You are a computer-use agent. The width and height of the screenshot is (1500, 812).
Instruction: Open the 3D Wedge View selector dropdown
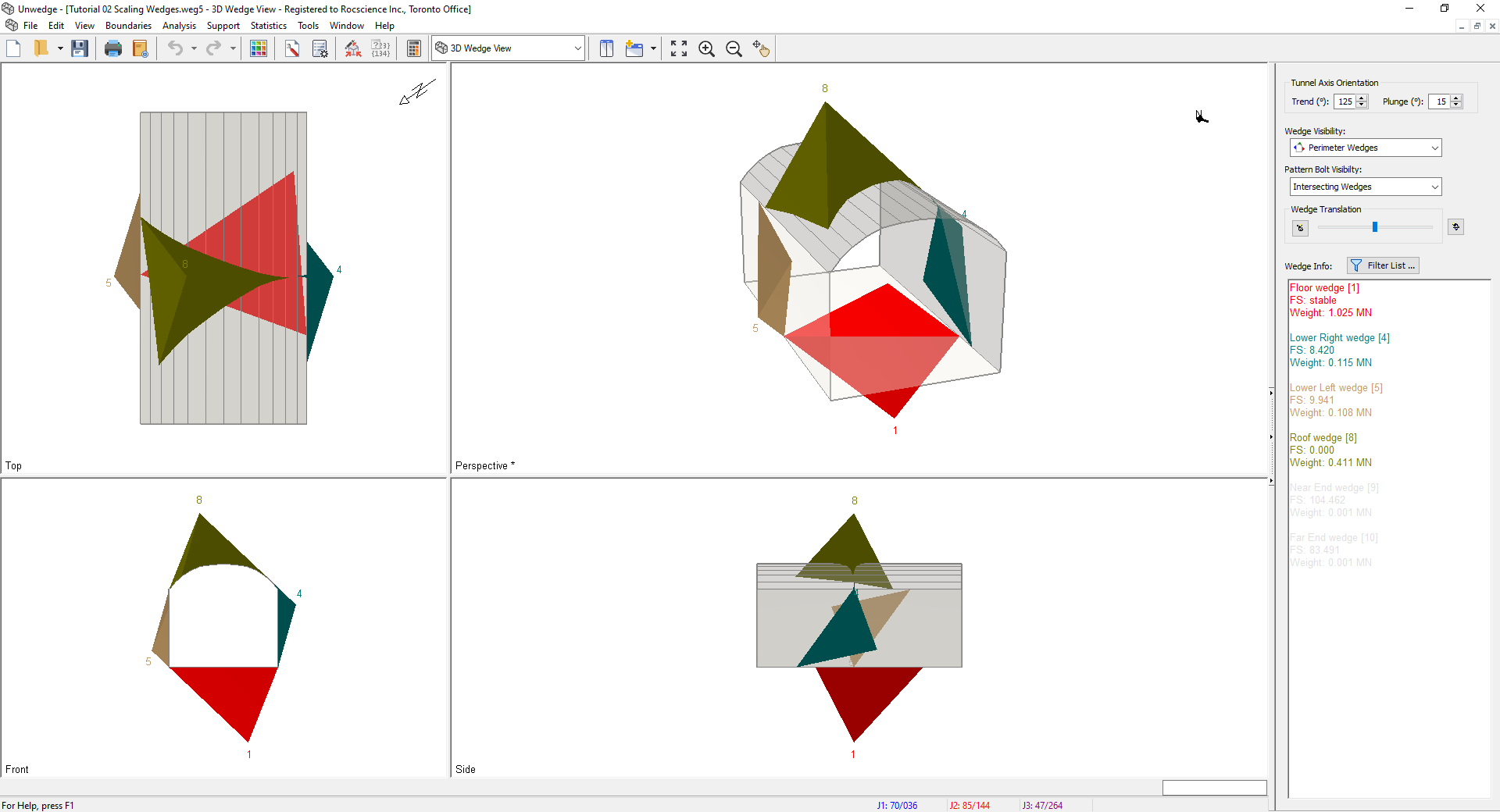click(x=509, y=48)
